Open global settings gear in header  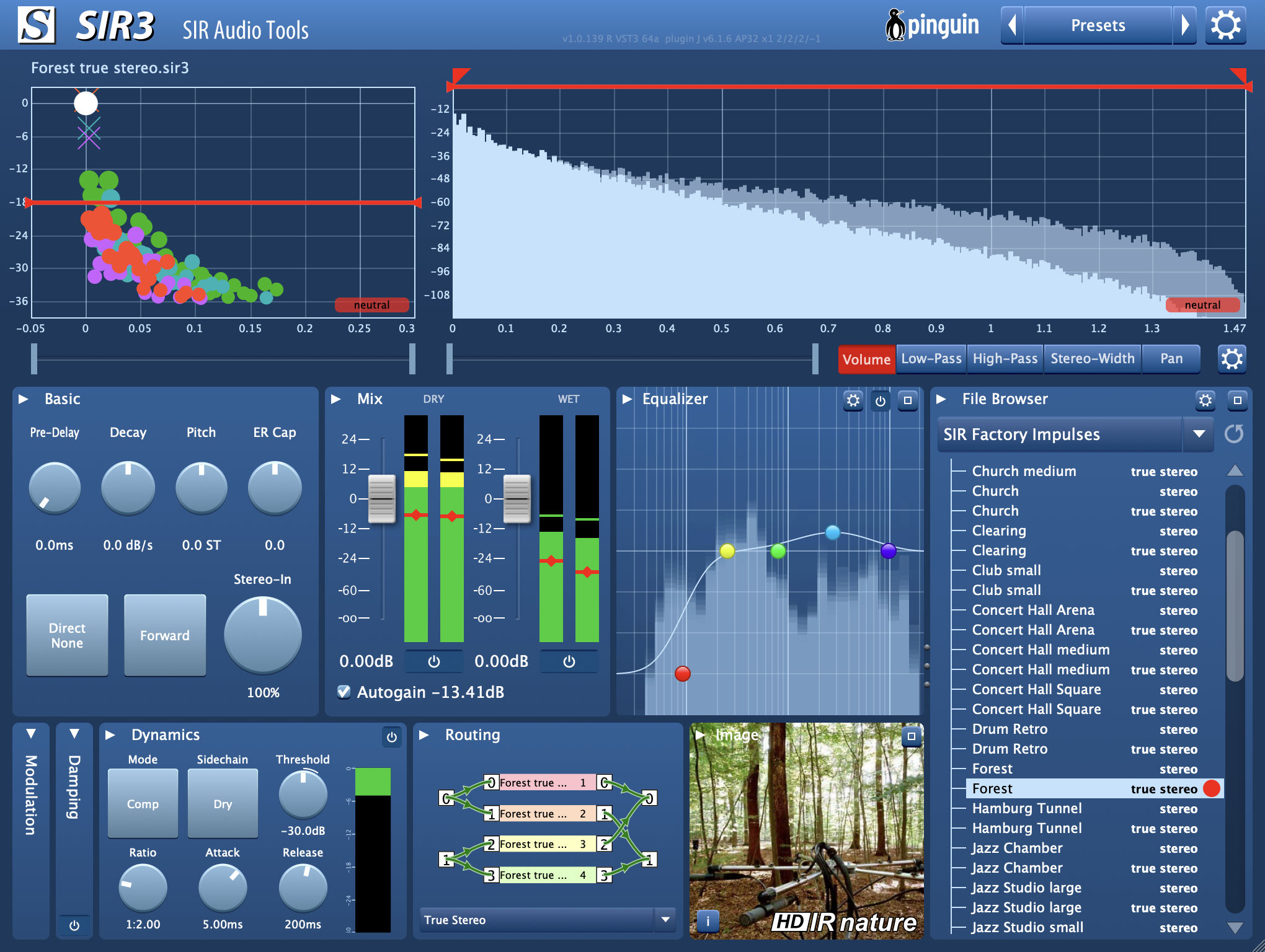[x=1225, y=25]
